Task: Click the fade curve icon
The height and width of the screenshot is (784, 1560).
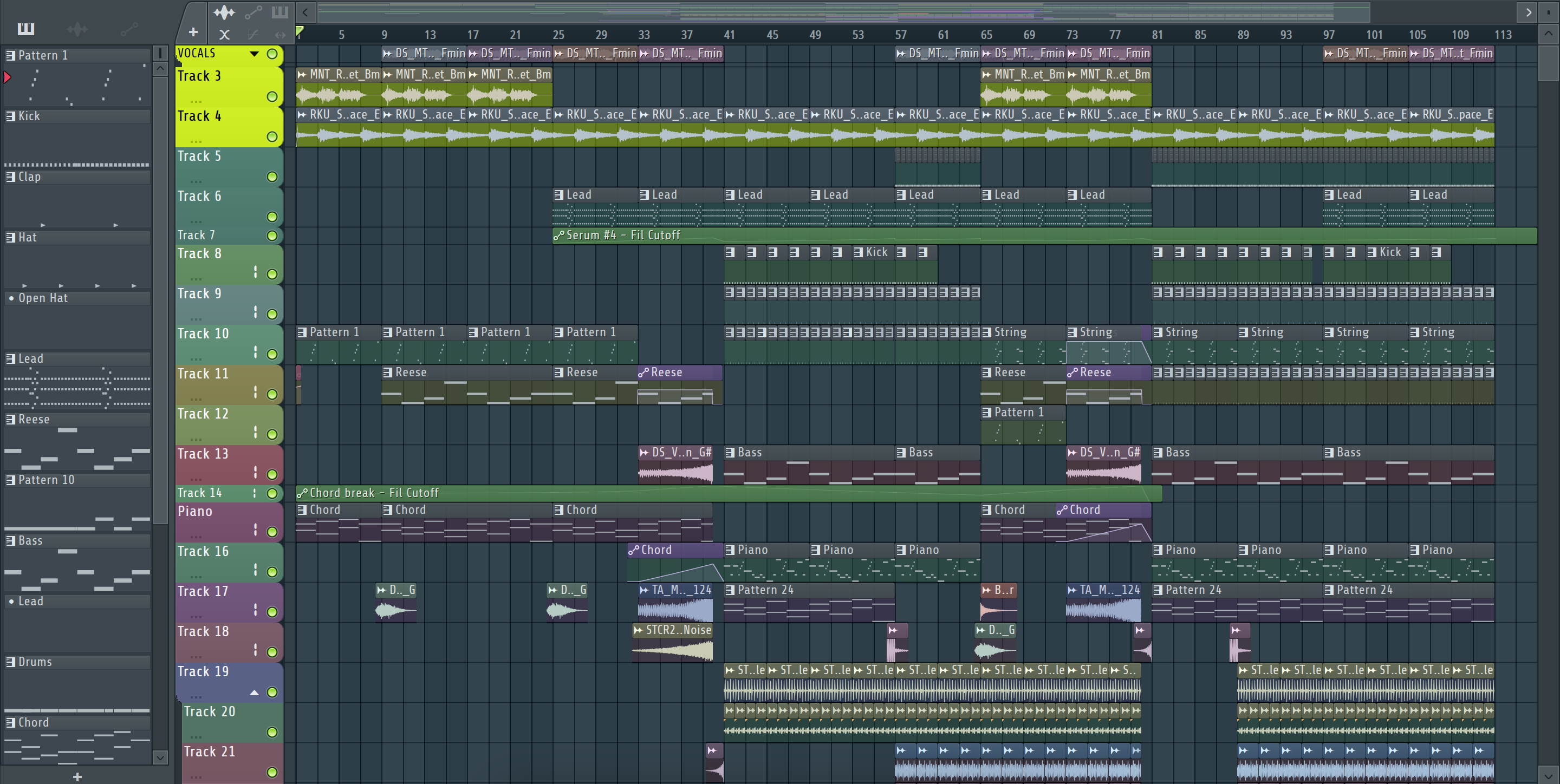Action: pyautogui.click(x=253, y=35)
